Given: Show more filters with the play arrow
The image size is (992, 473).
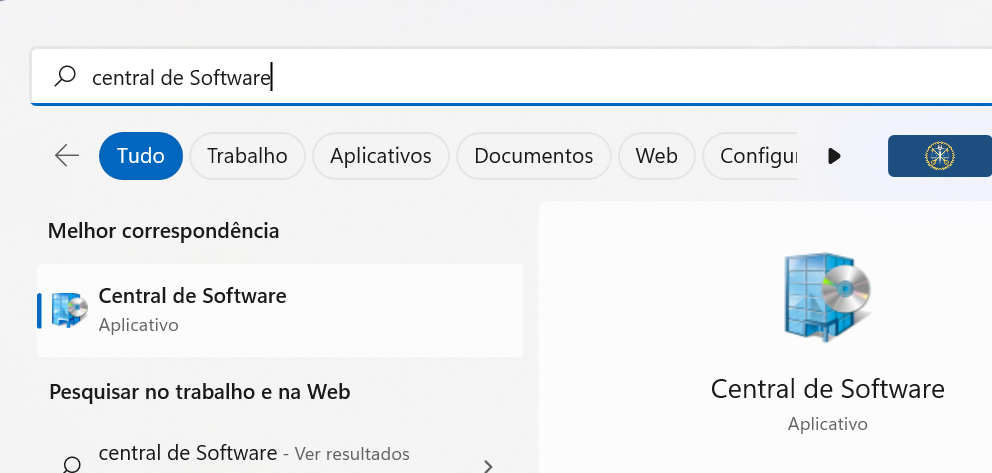Looking at the screenshot, I should (834, 156).
